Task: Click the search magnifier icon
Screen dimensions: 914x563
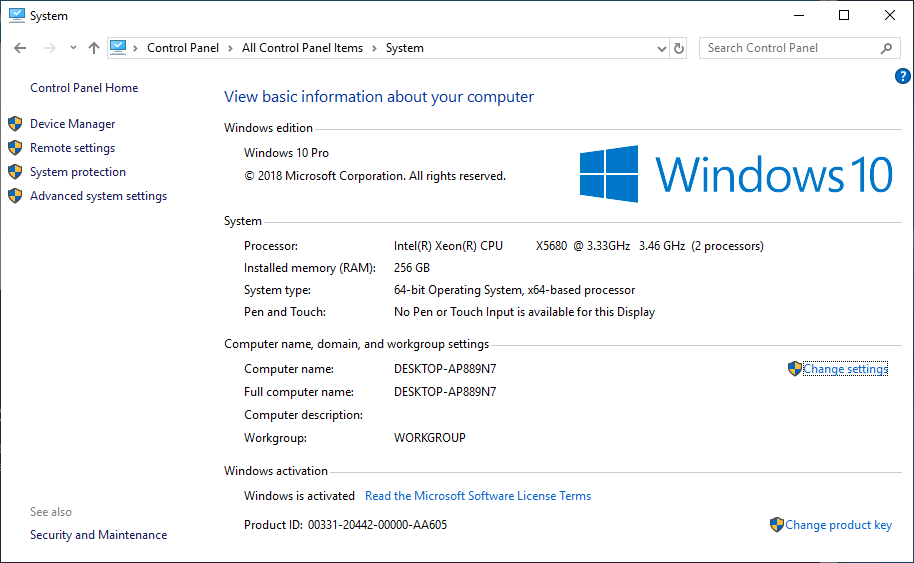Action: pos(886,48)
